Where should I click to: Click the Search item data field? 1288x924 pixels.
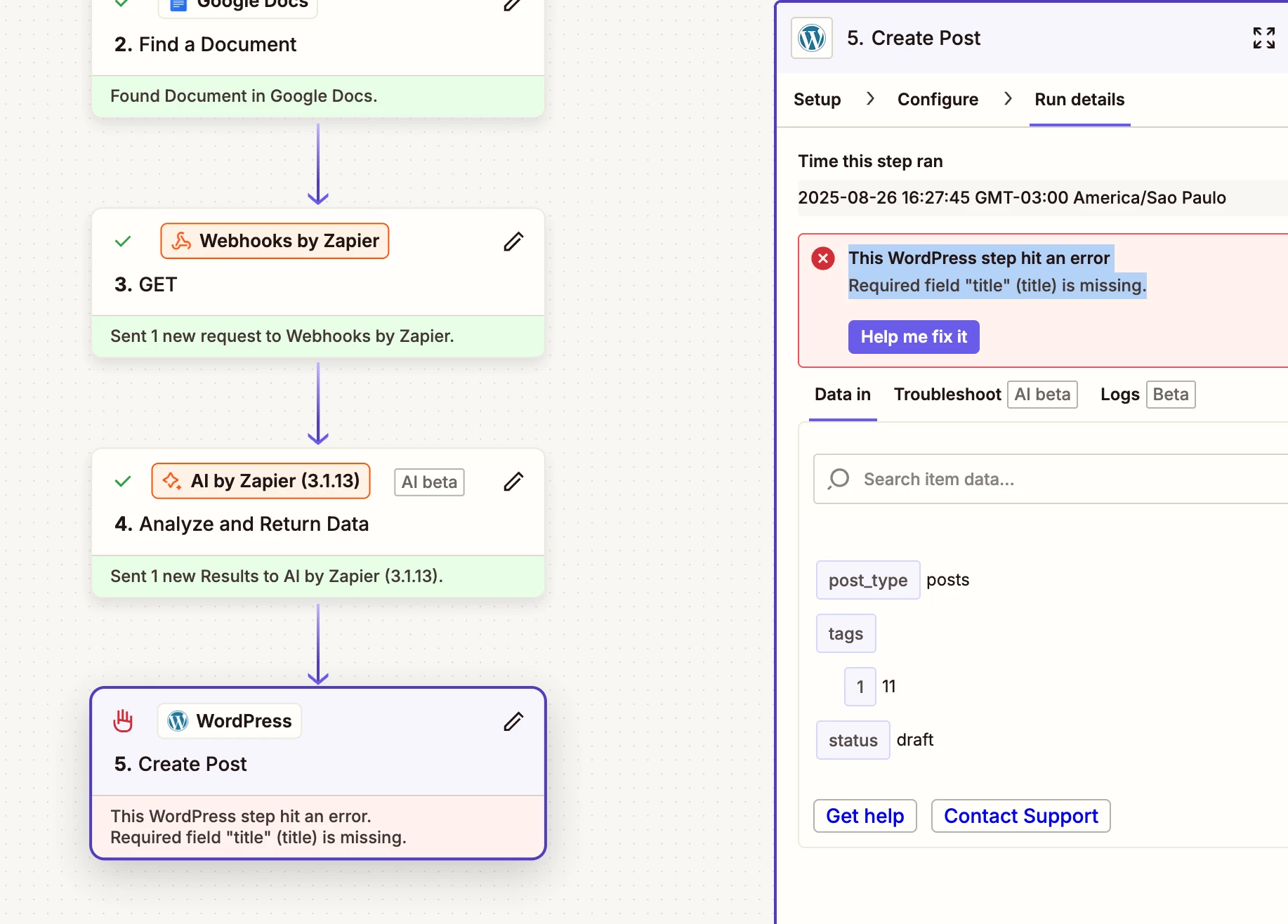(x=1051, y=479)
